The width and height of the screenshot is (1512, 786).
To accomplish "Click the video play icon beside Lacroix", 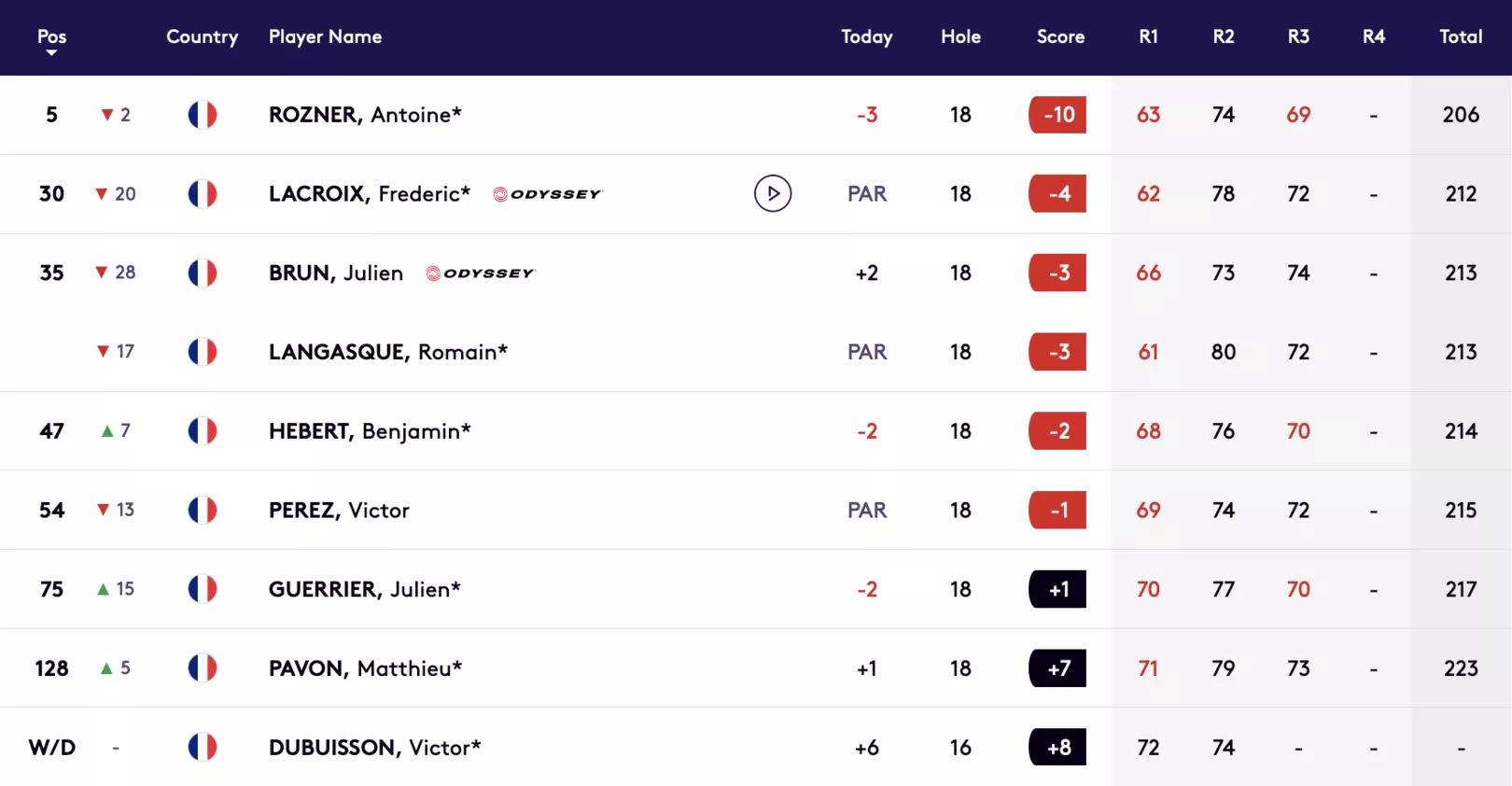I will tap(773, 193).
